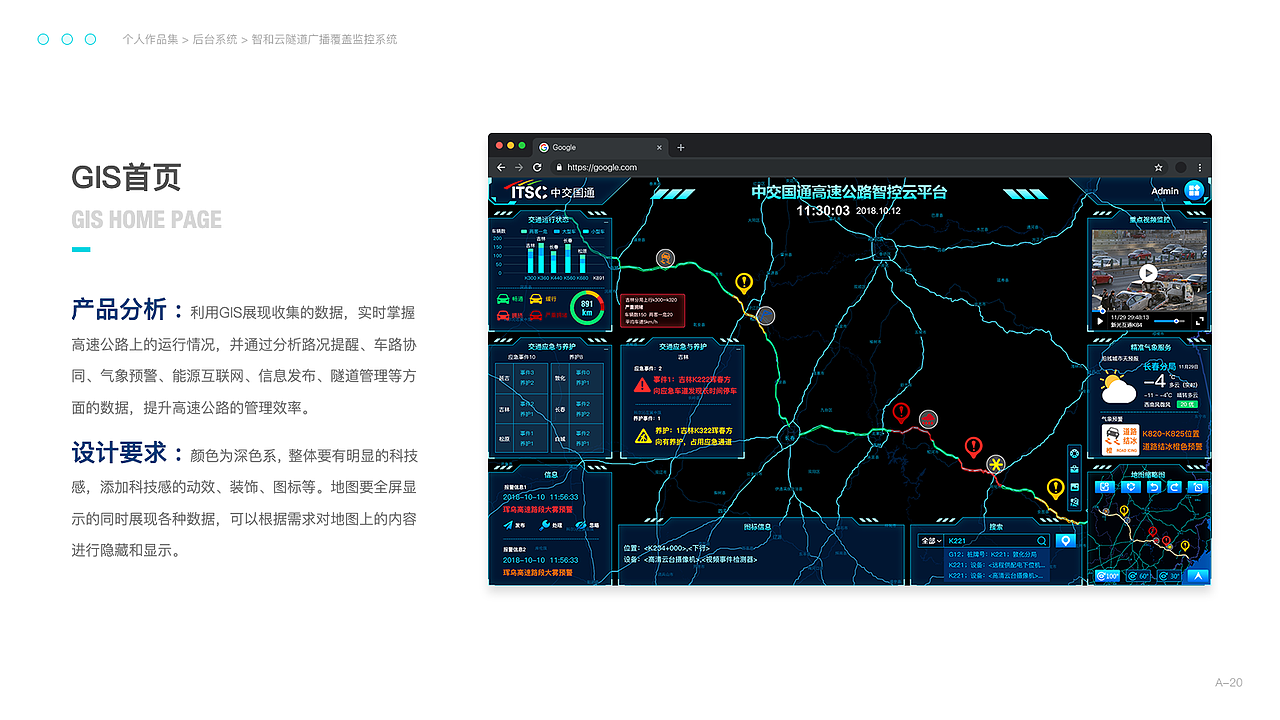Click the edit button in the mini-map toolbar
Screen dimensions: 1280x720
pyautogui.click(x=1105, y=487)
